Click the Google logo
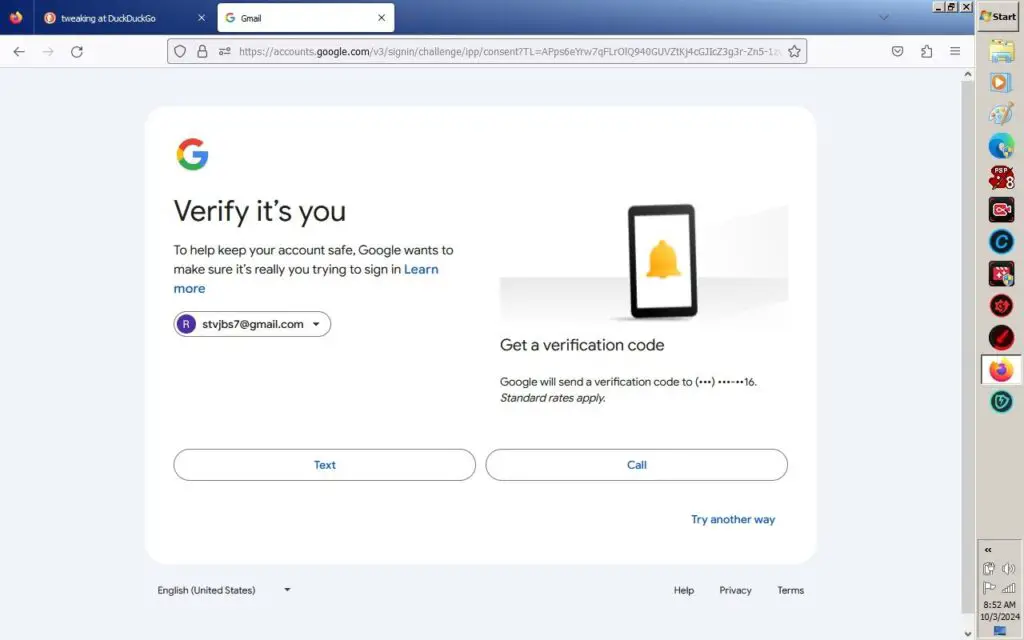The height and width of the screenshot is (640, 1024). (193, 155)
